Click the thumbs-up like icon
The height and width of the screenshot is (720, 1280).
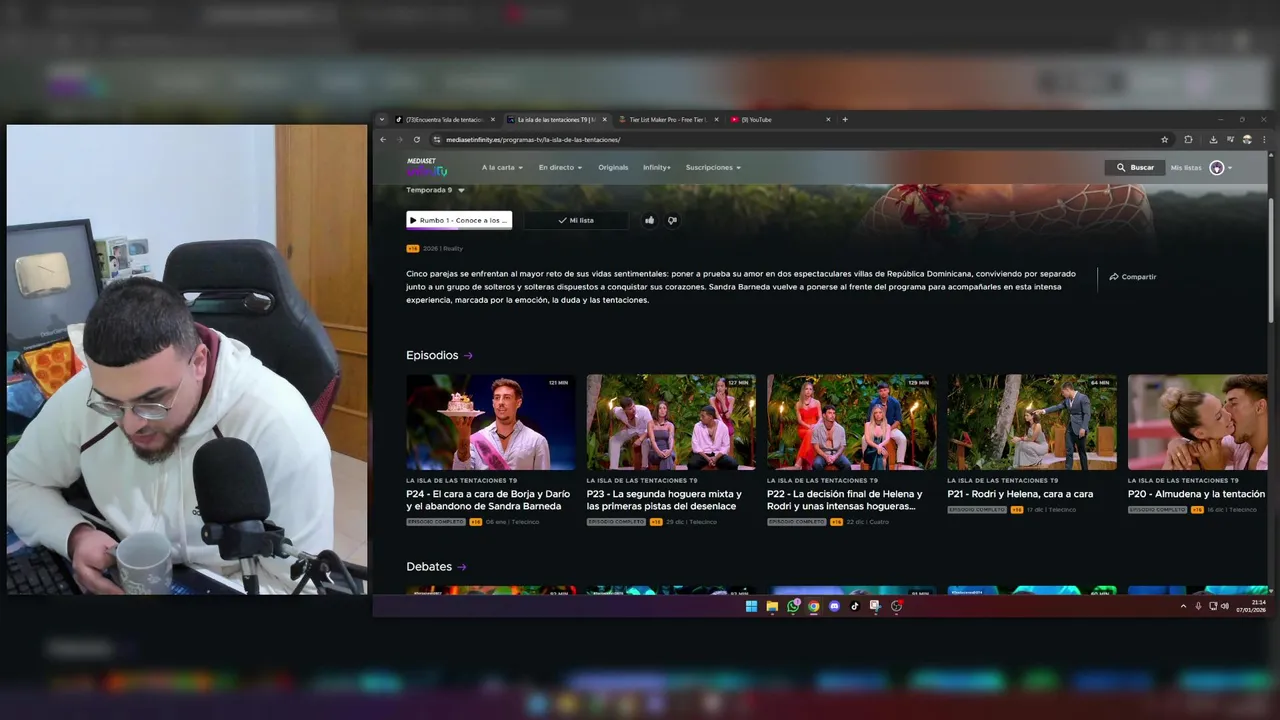pyautogui.click(x=649, y=220)
